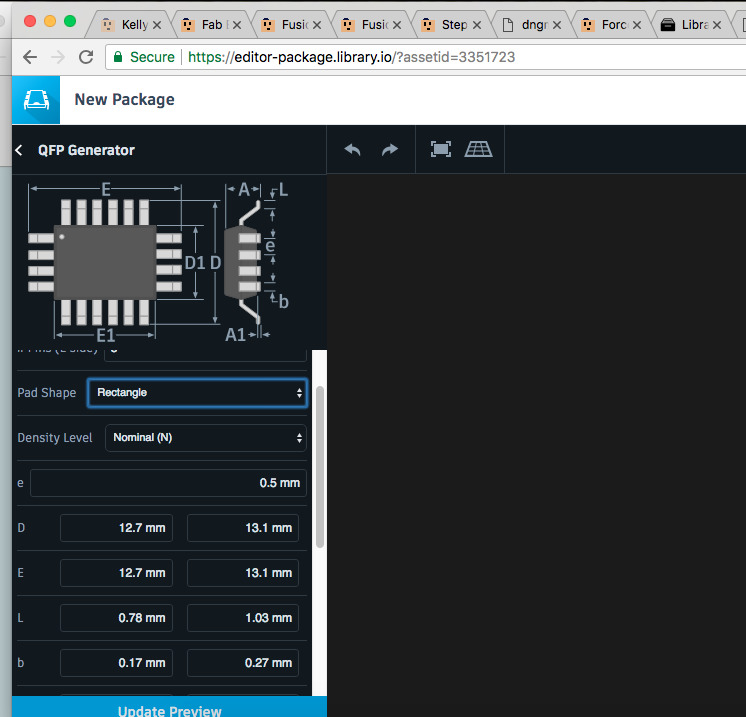Close the Libra tab
Screen dimensions: 746x717
click(x=717, y=25)
